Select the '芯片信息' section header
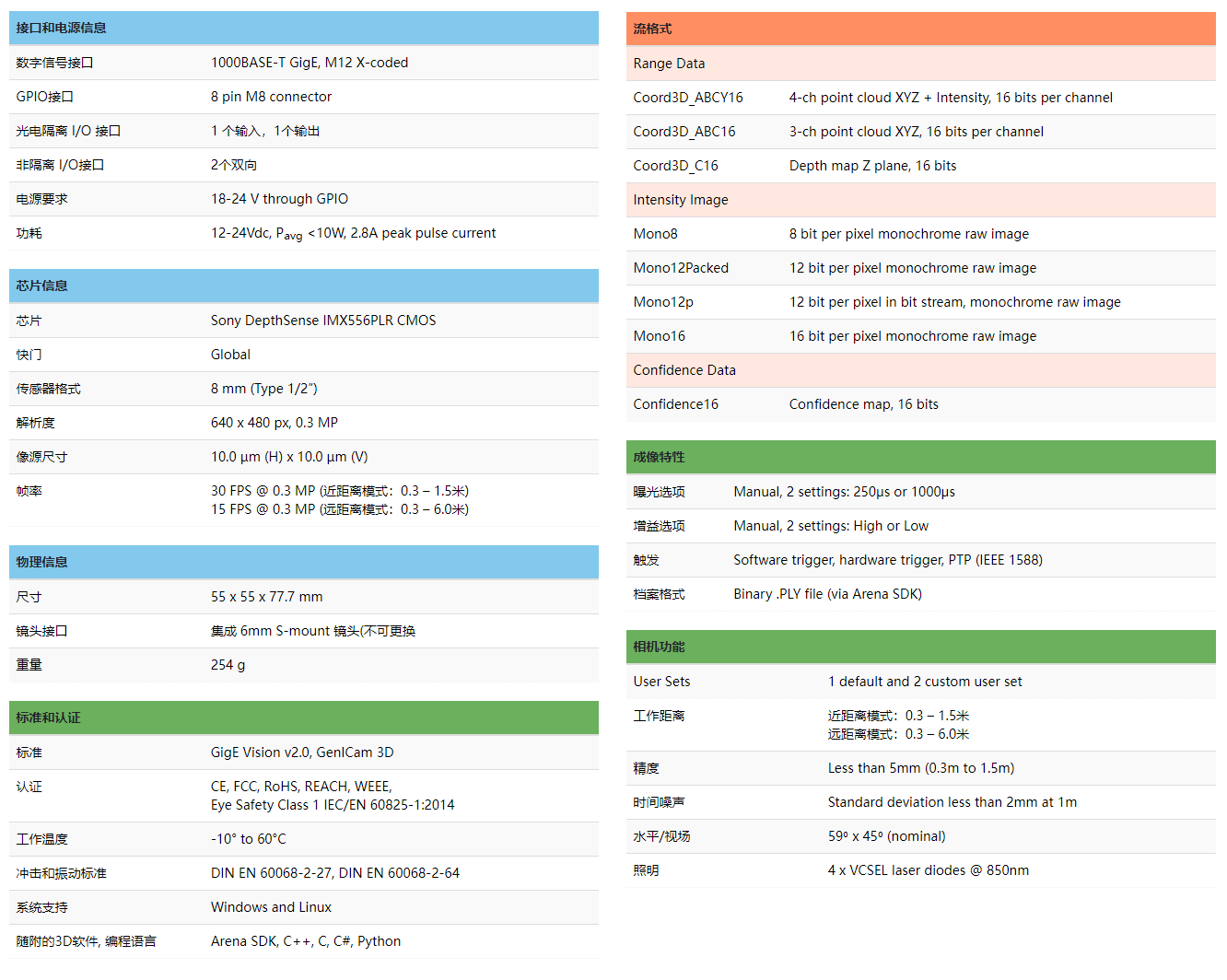This screenshot has height=980, width=1227. click(x=303, y=286)
